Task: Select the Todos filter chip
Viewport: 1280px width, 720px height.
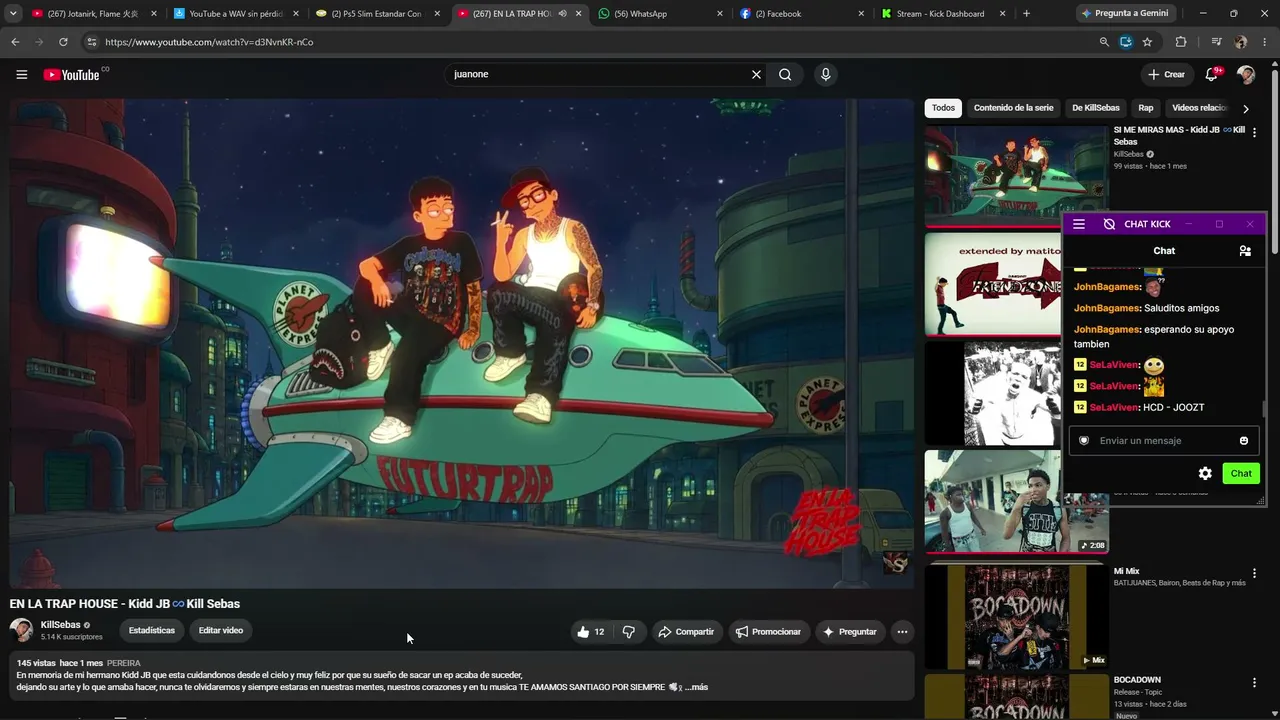Action: pos(943,108)
